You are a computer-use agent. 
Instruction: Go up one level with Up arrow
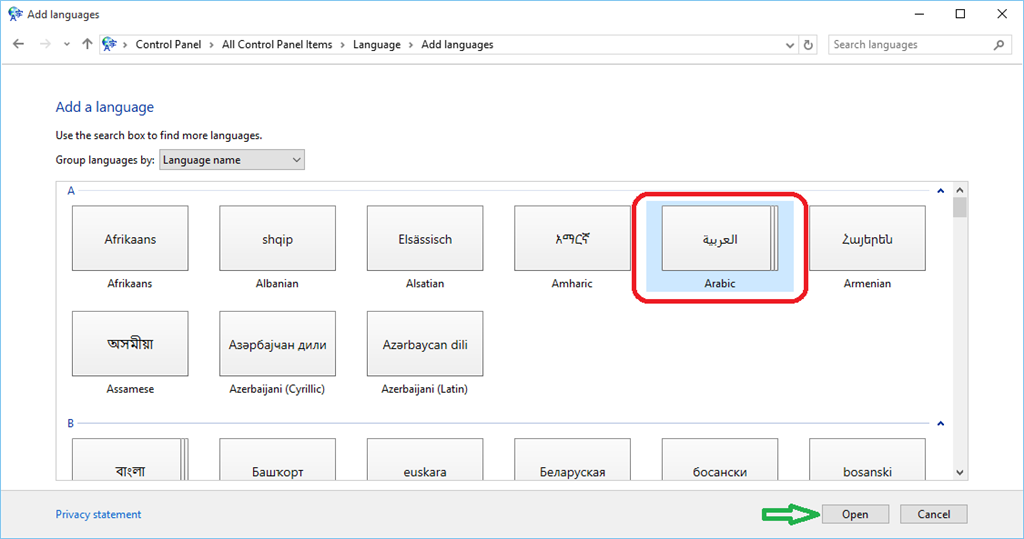pyautogui.click(x=87, y=44)
